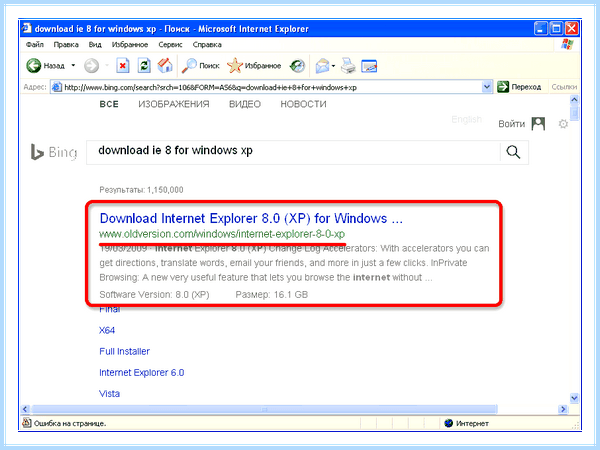Click horizontal scrollbar right arrow
Viewport: 600px width, 450px height.
coord(563,409)
